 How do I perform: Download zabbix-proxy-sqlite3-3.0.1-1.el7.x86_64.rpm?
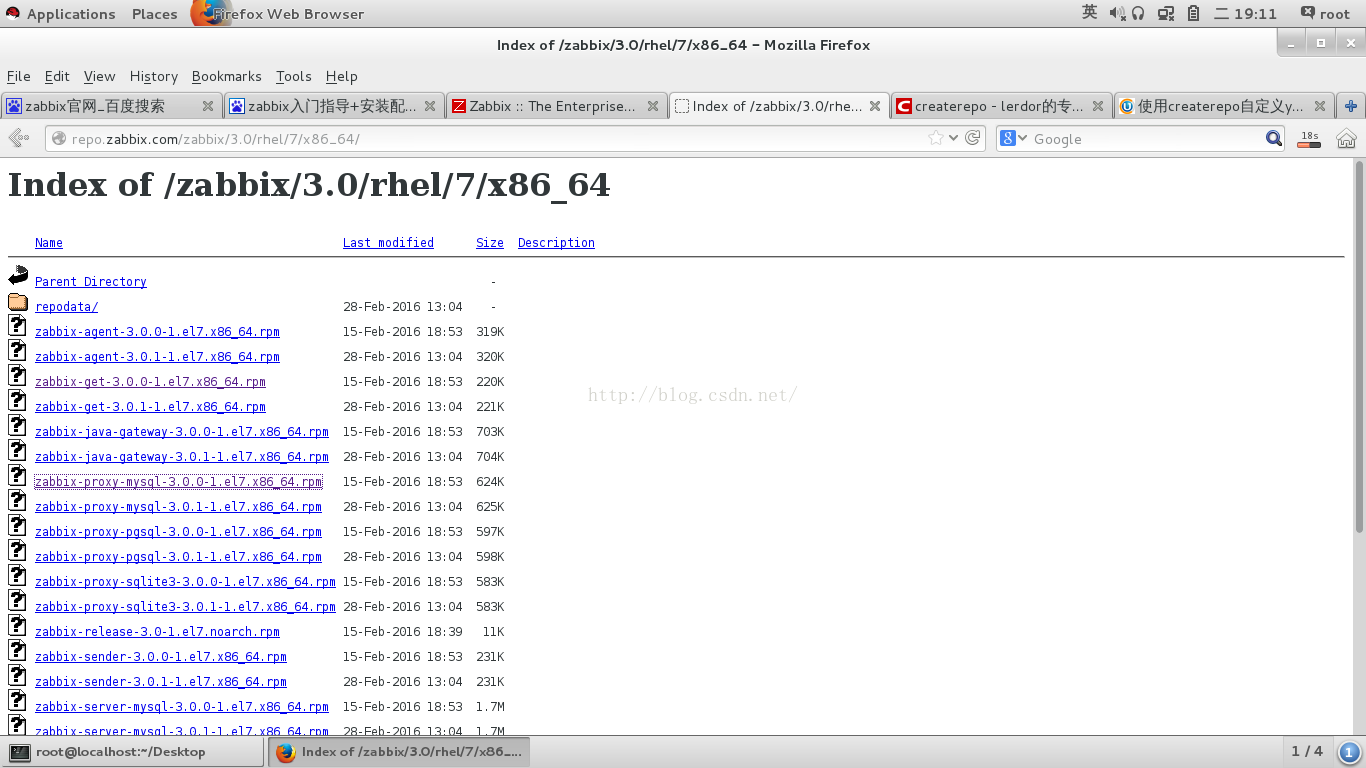click(185, 607)
